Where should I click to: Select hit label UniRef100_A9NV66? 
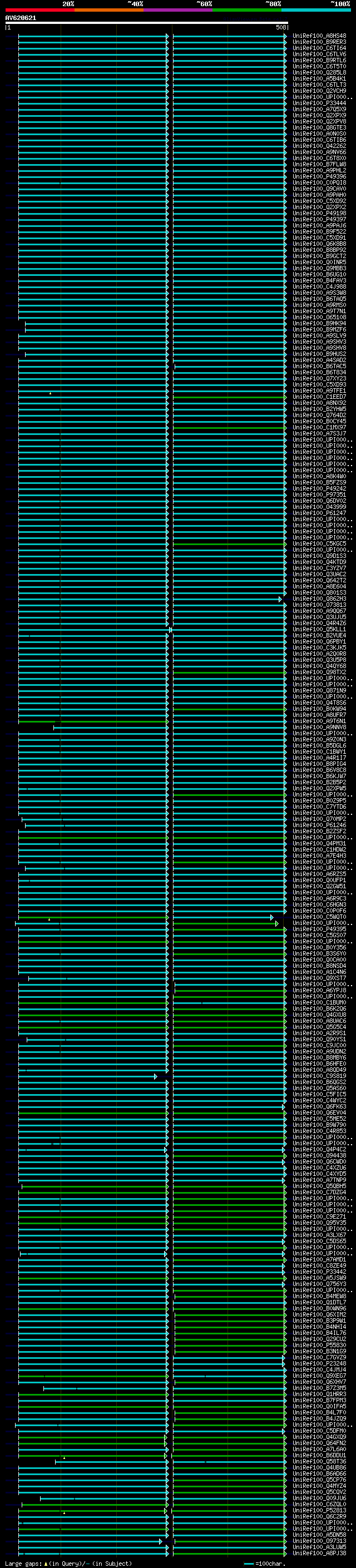(319, 151)
